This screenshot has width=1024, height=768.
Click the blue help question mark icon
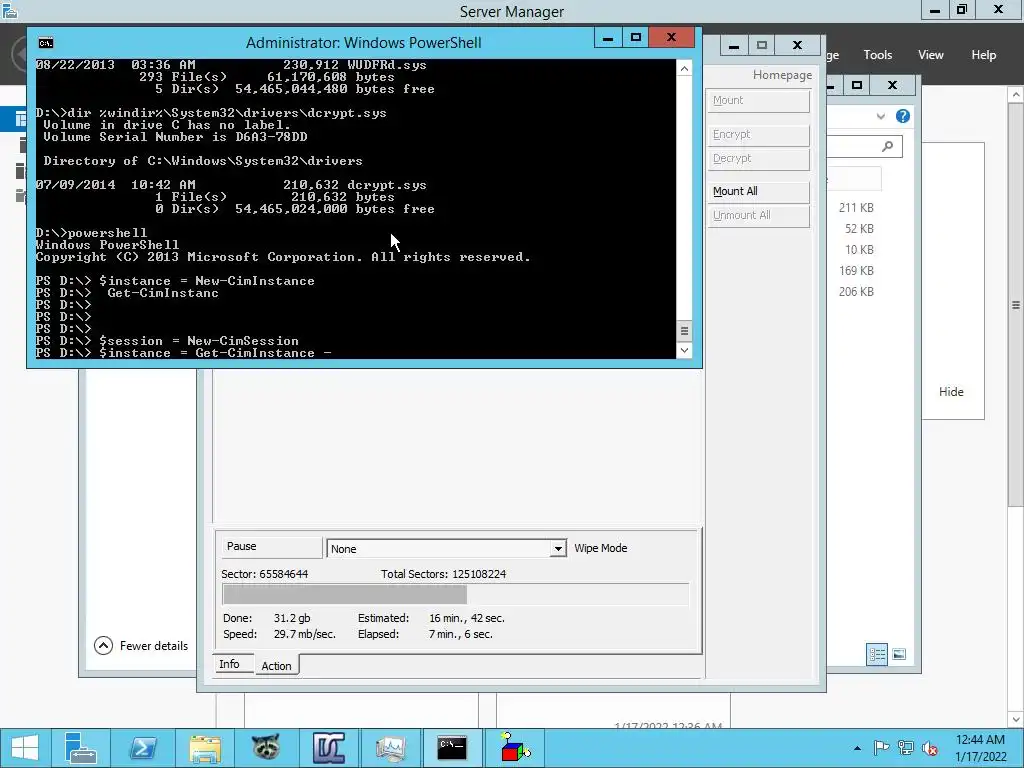pyautogui.click(x=903, y=116)
